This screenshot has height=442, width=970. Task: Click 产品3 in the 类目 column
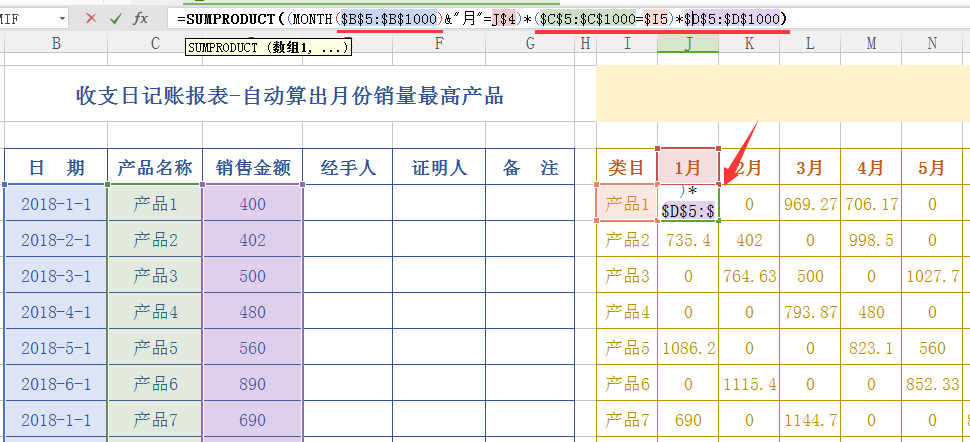(x=627, y=275)
